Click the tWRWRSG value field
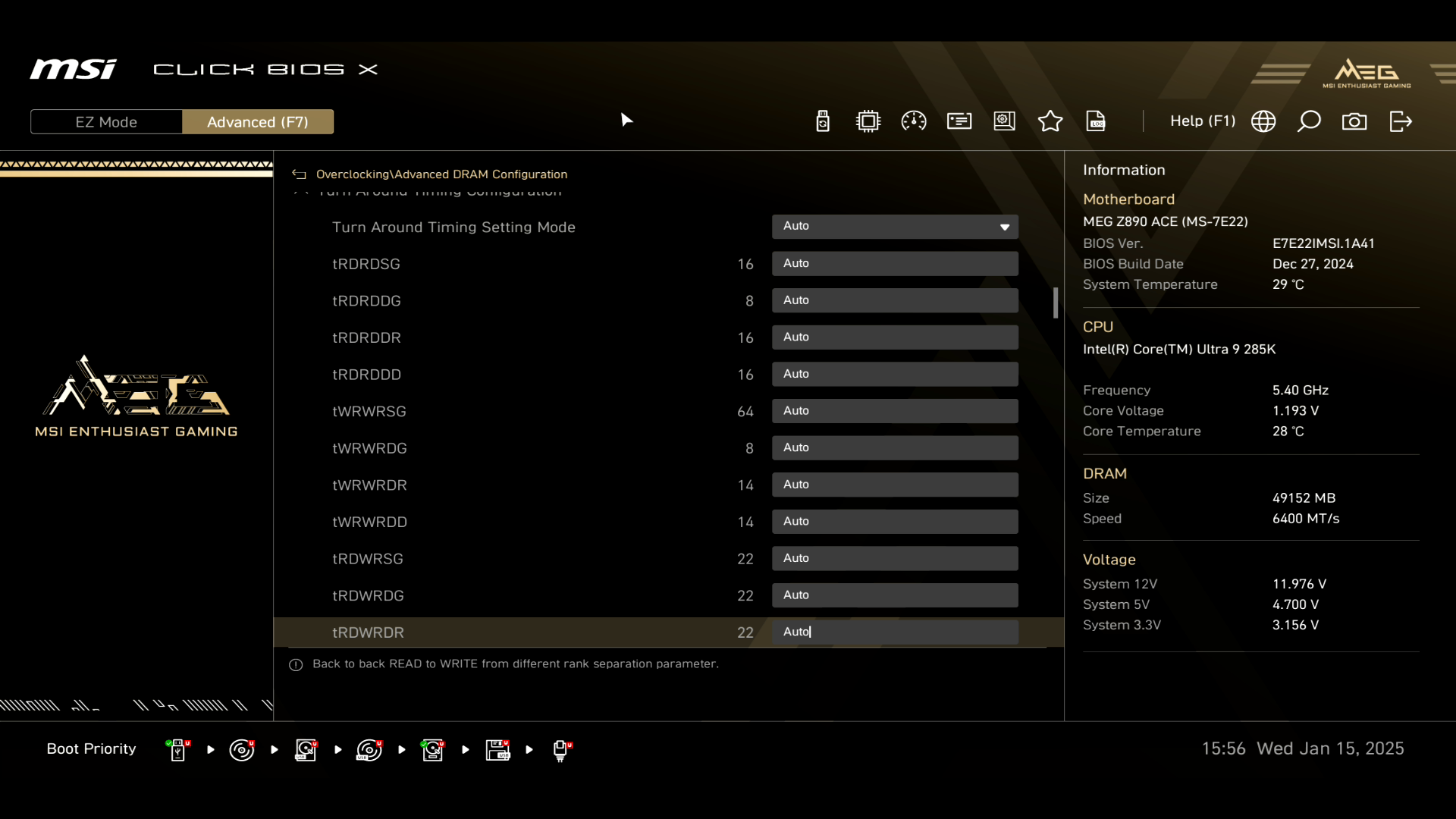The height and width of the screenshot is (819, 1456). point(895,411)
